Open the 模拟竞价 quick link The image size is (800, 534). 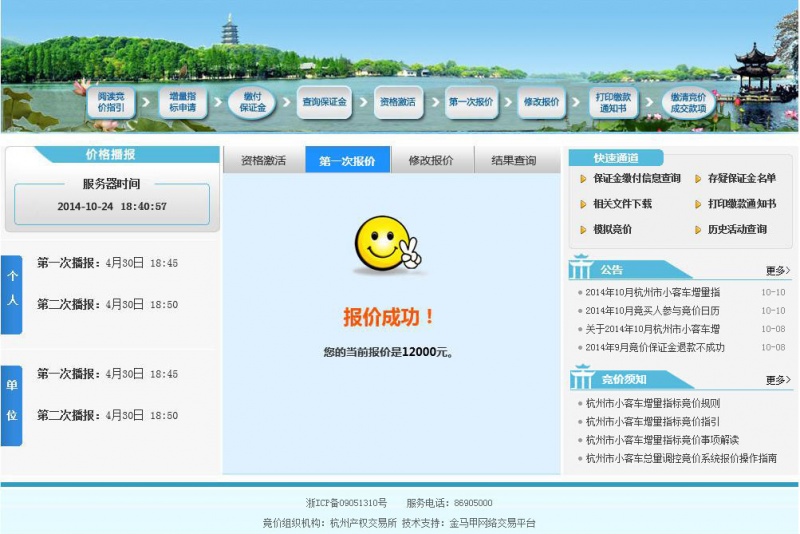(612, 229)
